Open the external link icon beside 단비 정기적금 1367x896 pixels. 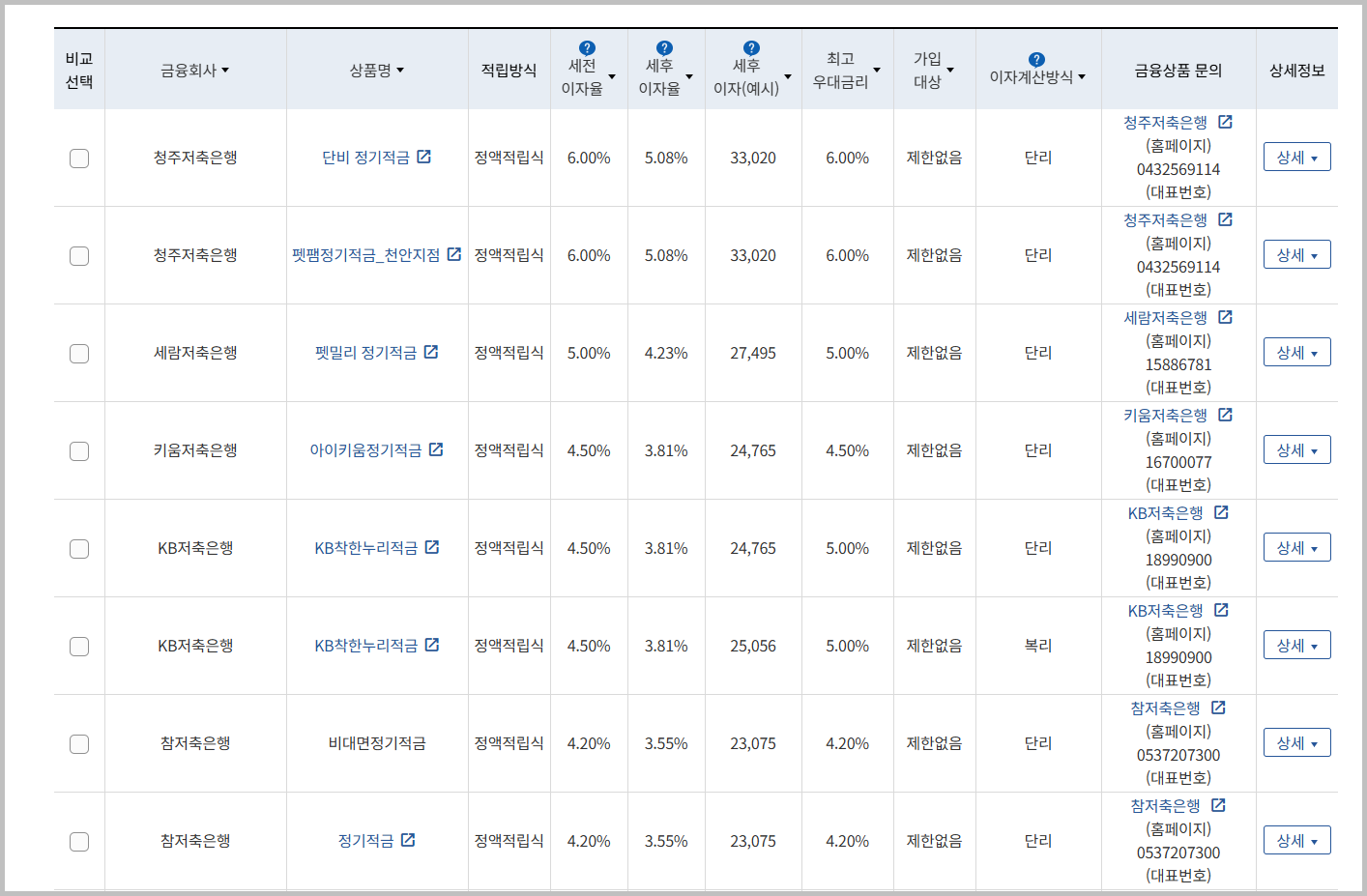[423, 157]
